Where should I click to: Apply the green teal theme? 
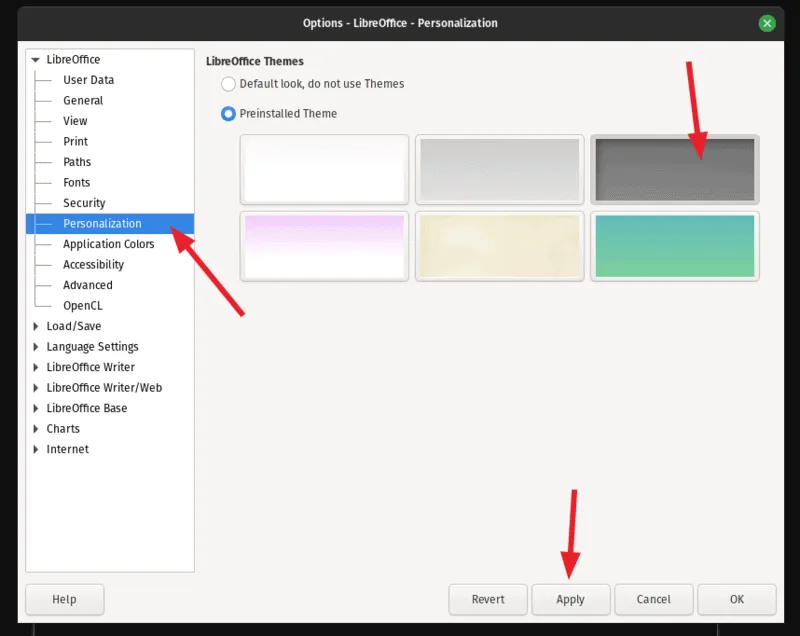coord(674,246)
